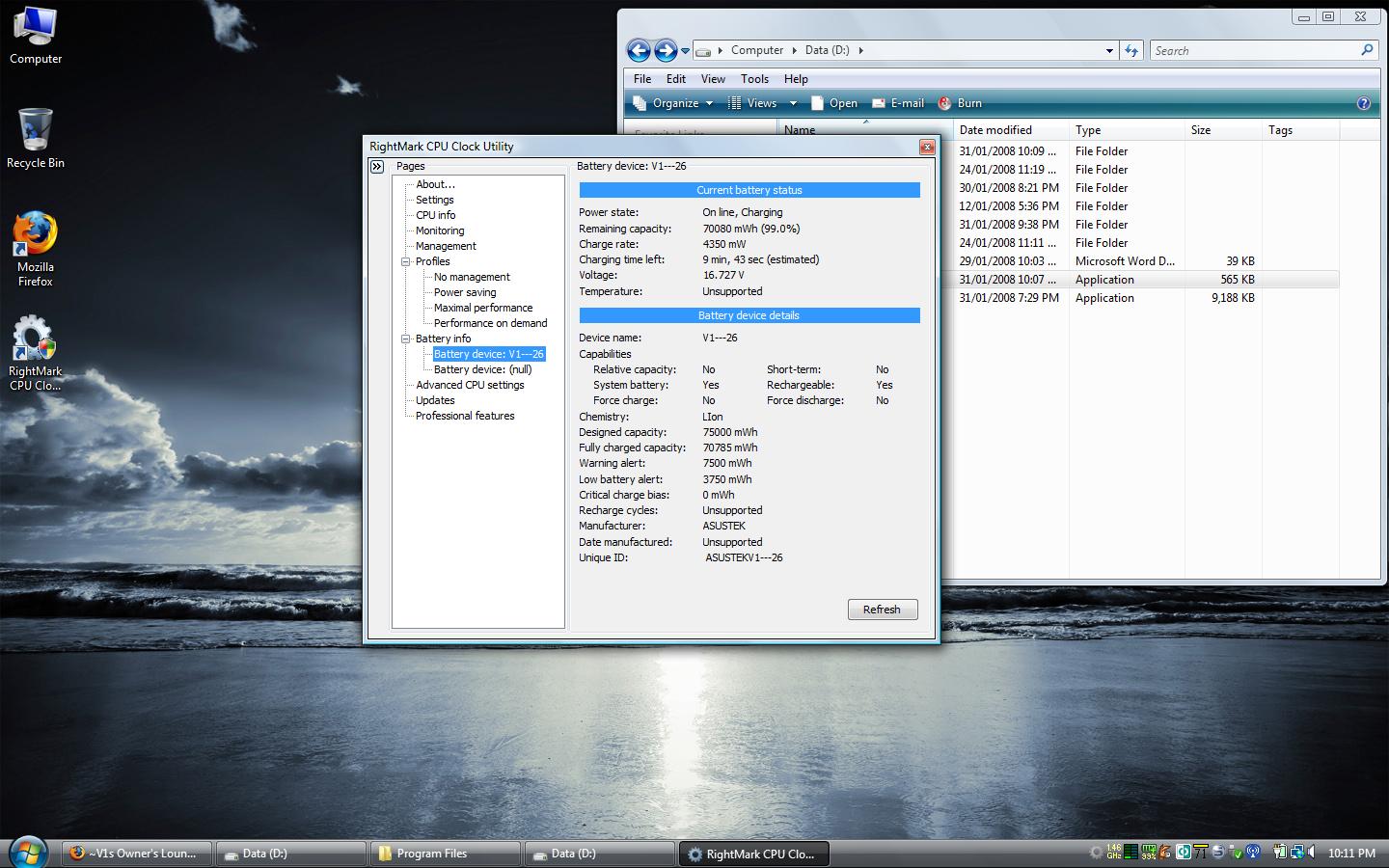Click the network connection tray icon
The image size is (1389, 868).
[1297, 853]
